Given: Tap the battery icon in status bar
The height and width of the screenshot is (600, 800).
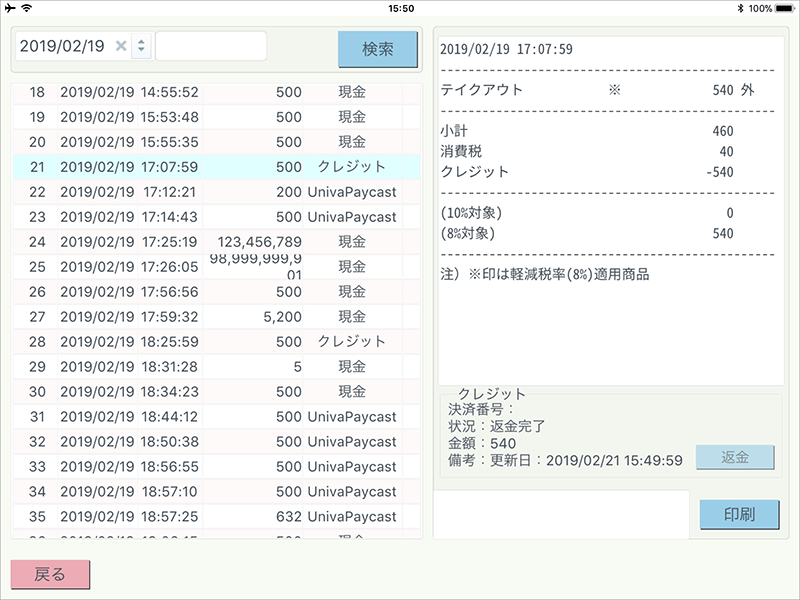Looking at the screenshot, I should point(783,8).
